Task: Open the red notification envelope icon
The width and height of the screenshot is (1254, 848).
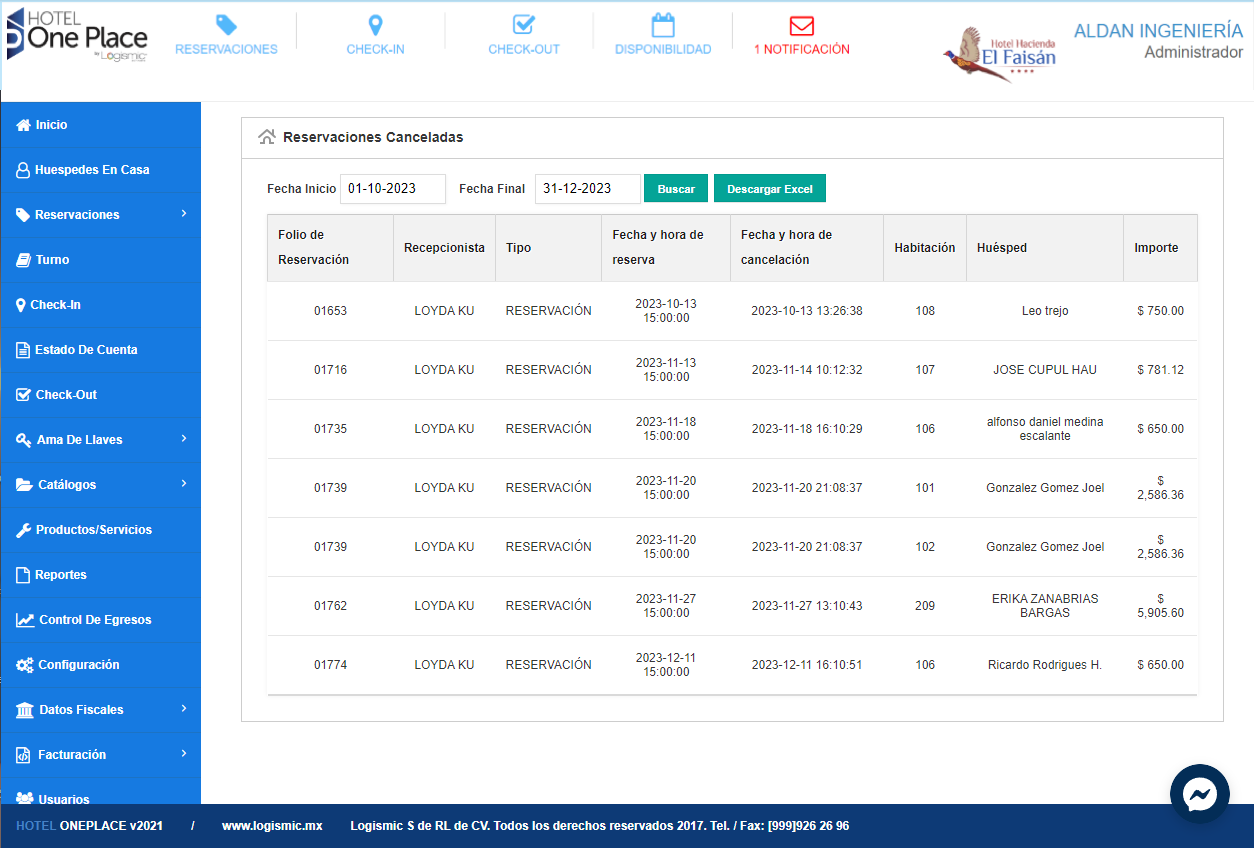Action: [x=801, y=26]
